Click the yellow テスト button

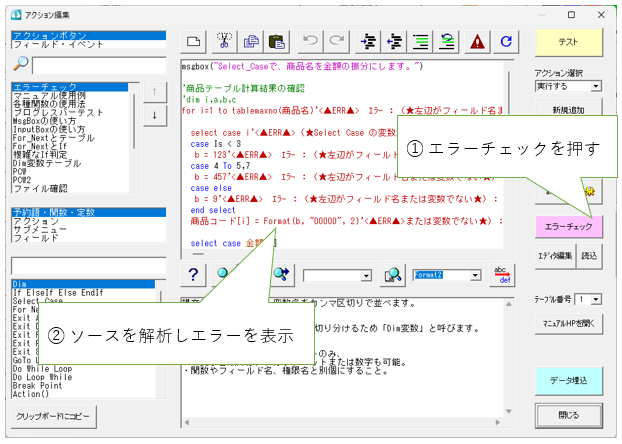pyautogui.click(x=569, y=43)
